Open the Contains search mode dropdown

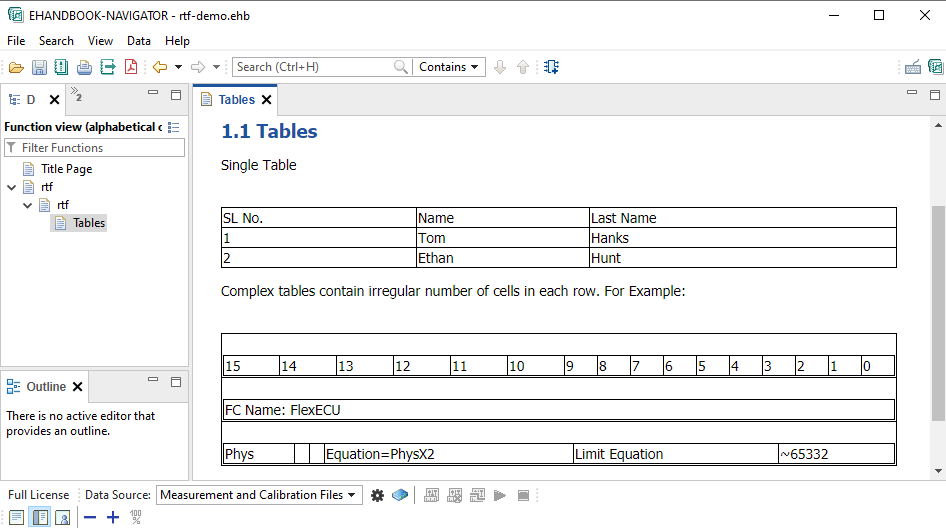tap(449, 67)
